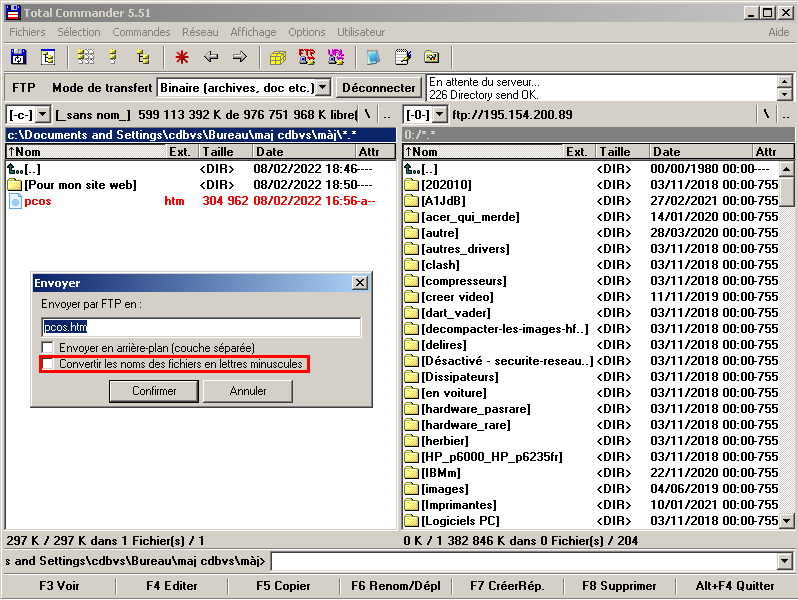Click the back arrow toolbar icon
The image size is (798, 600).
(211, 57)
